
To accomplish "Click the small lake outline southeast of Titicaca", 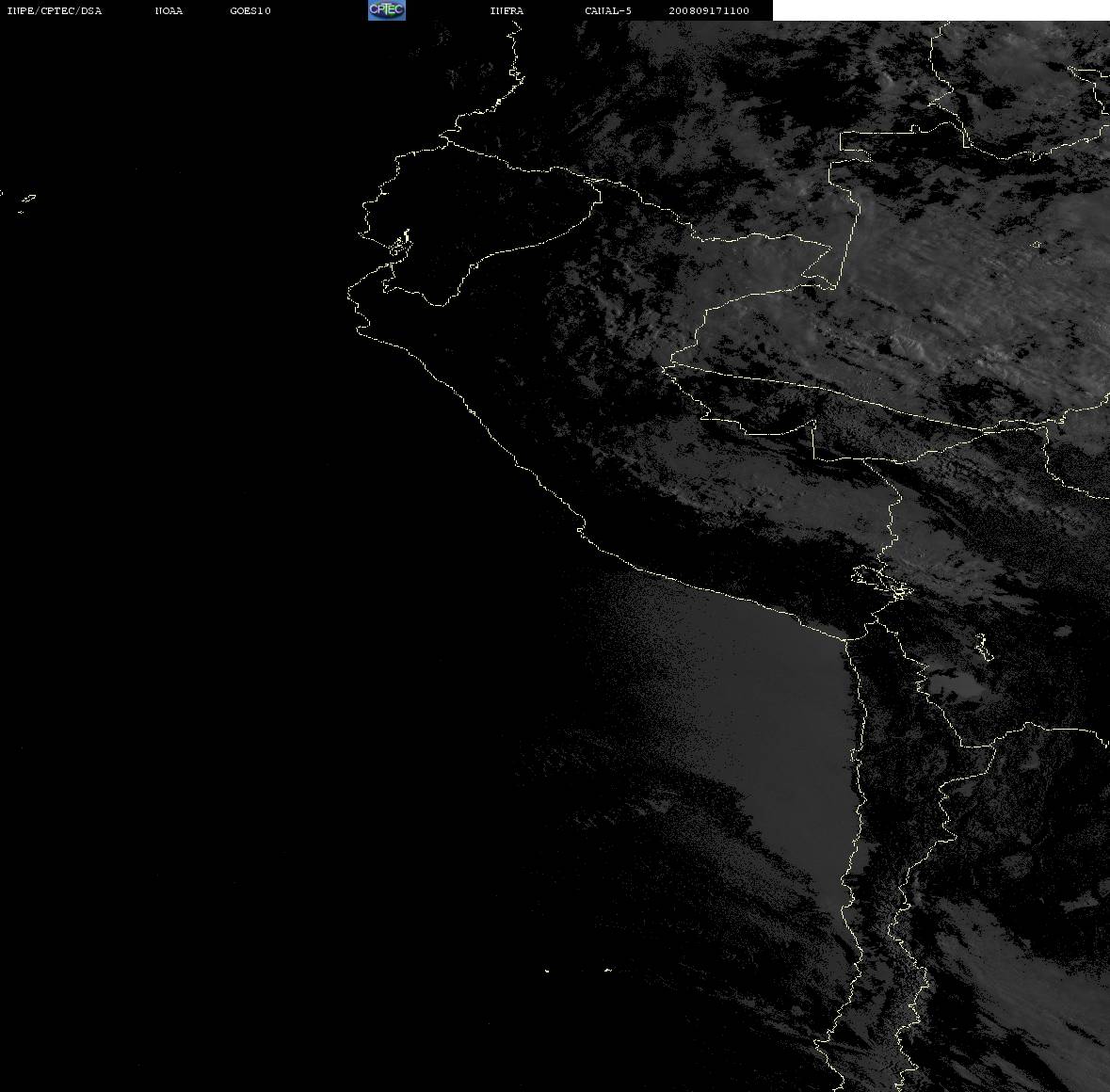I will point(984,647).
